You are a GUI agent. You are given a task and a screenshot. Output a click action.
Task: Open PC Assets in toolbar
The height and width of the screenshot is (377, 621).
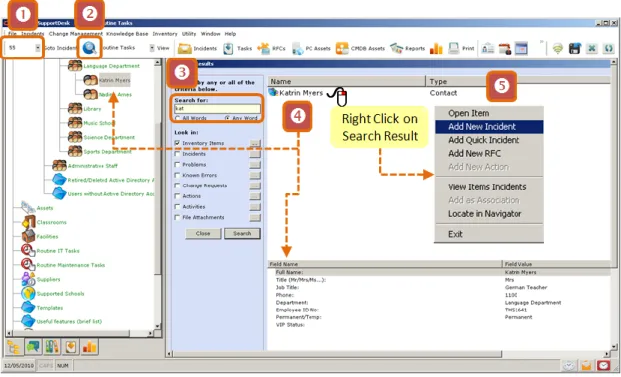pos(311,48)
